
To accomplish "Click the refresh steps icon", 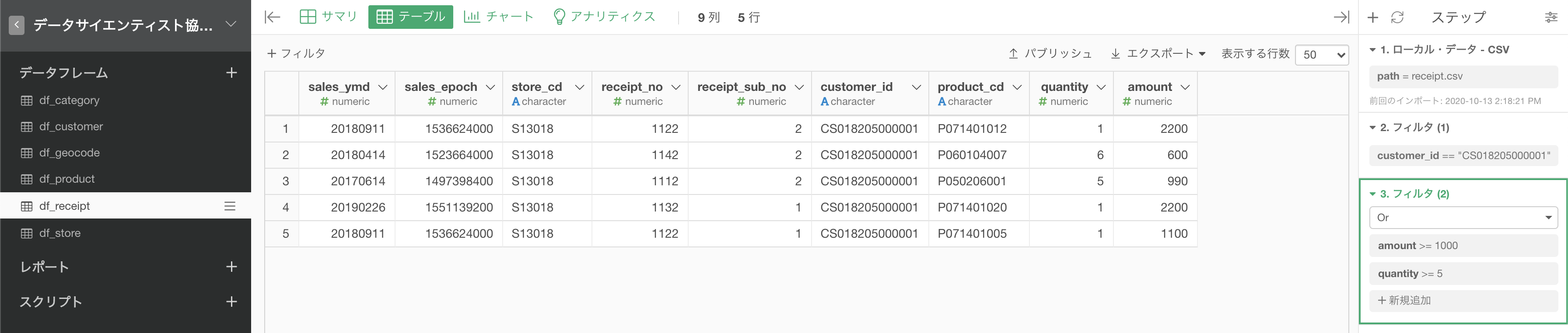I will pos(1397,17).
